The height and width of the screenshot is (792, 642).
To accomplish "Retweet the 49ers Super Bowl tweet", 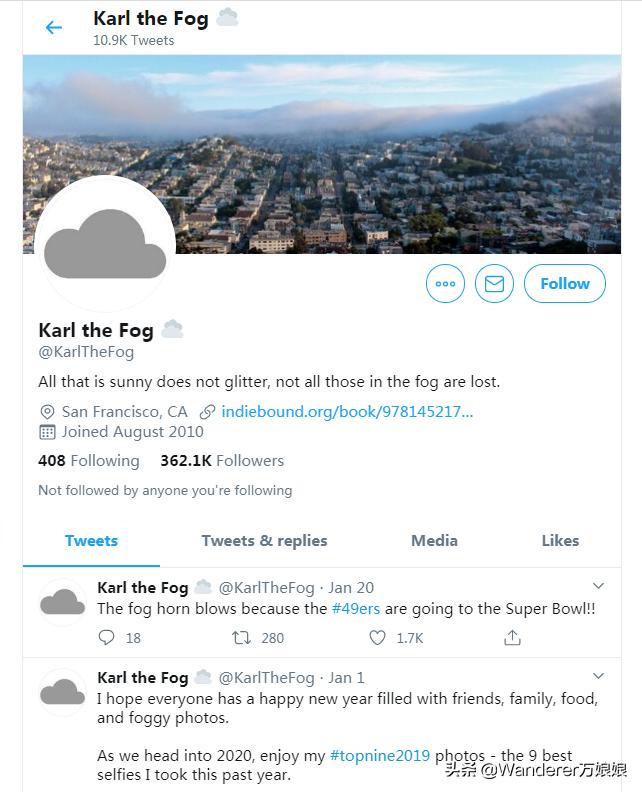I will (242, 637).
